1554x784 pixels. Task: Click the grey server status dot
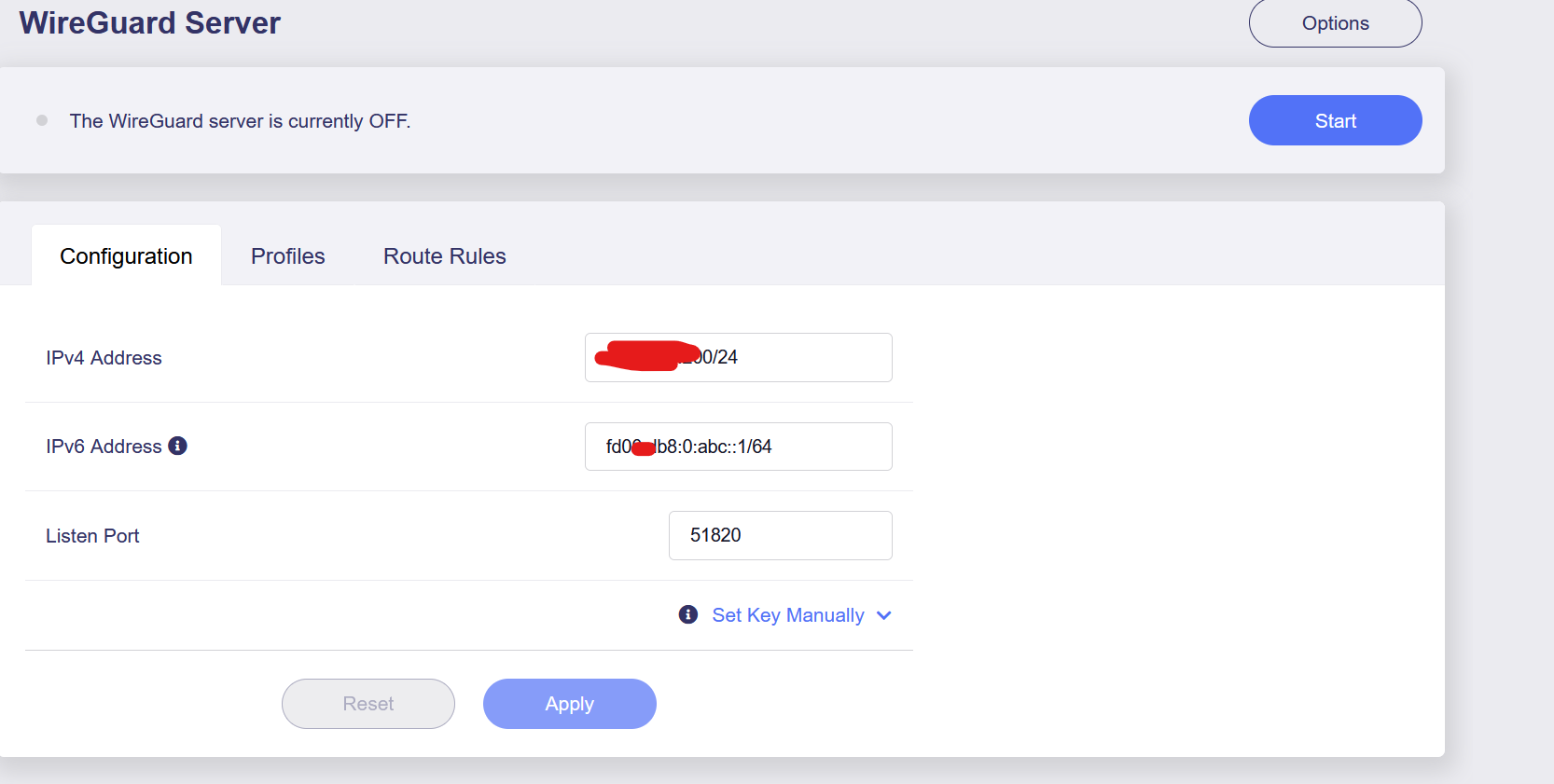(42, 120)
